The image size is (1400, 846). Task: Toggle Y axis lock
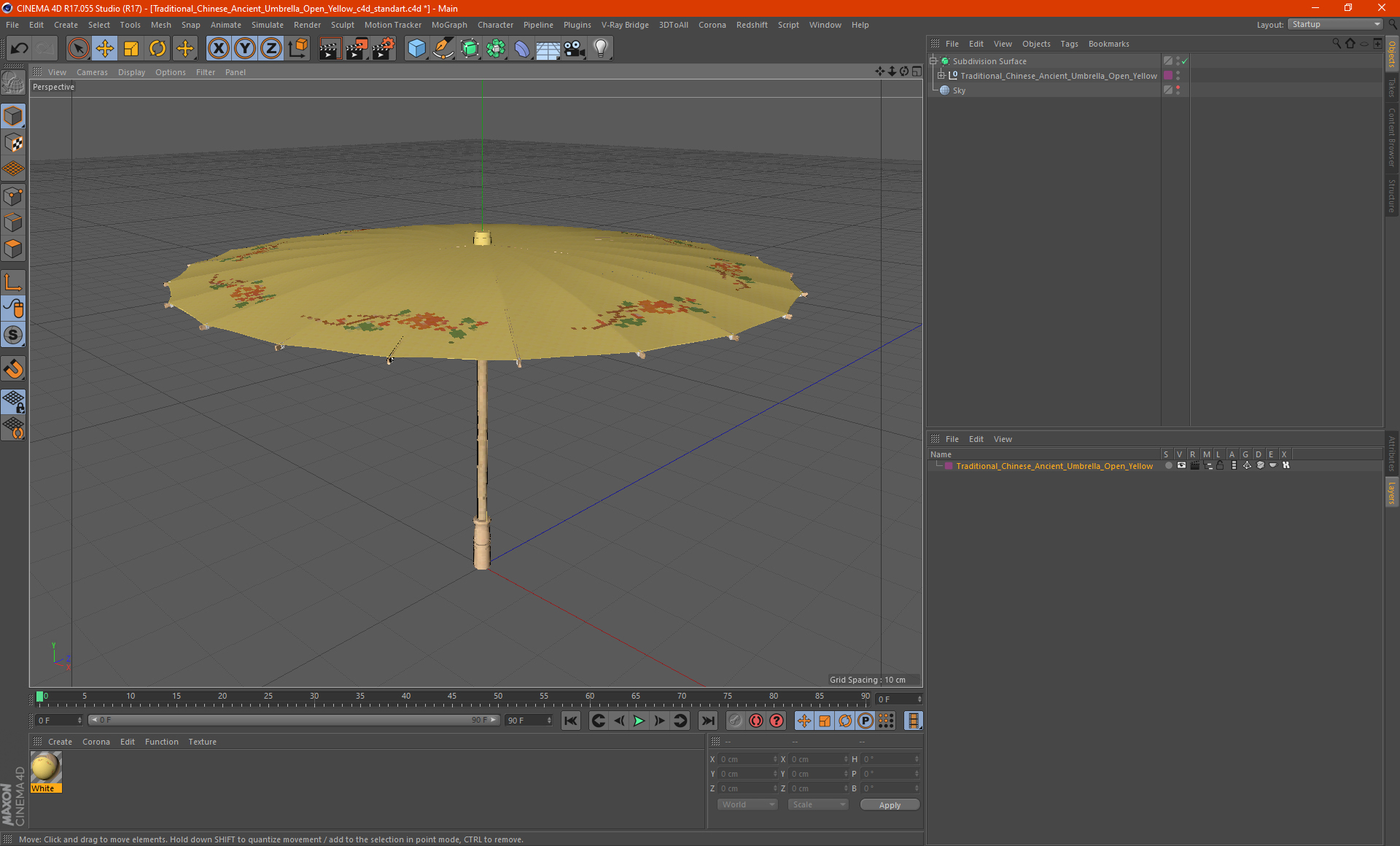[245, 49]
